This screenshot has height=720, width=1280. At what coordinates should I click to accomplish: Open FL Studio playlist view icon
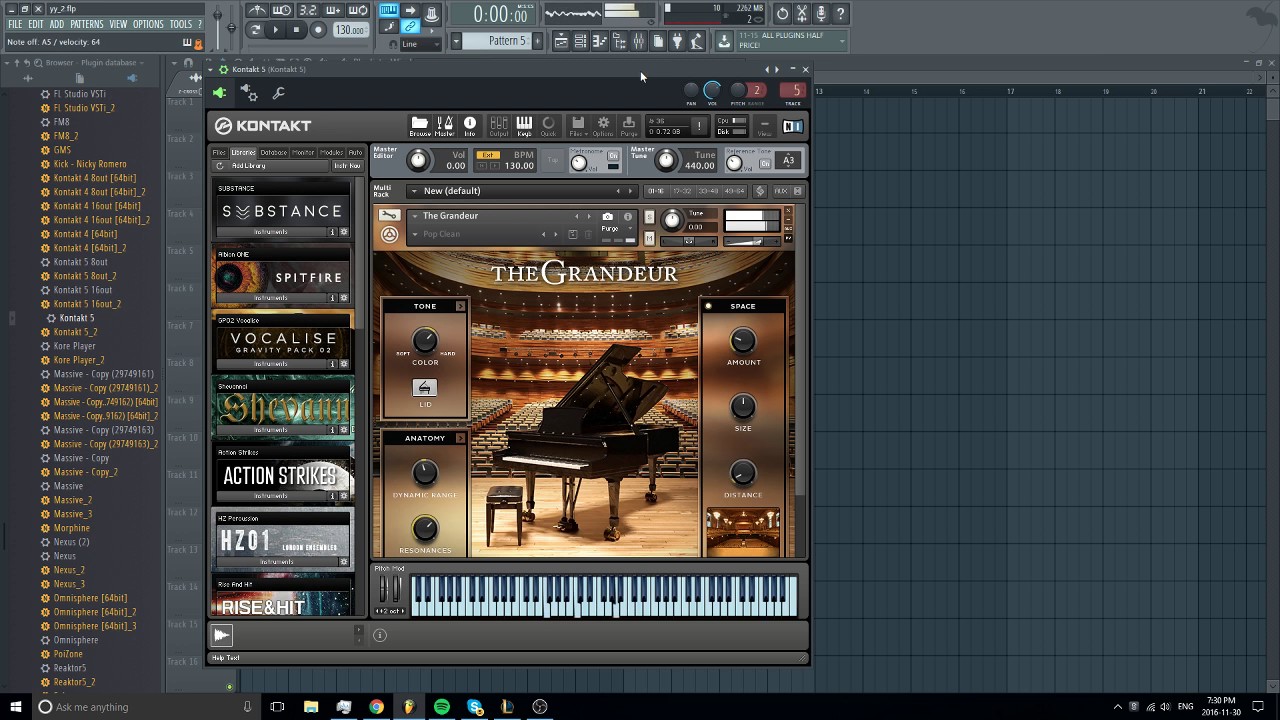tap(561, 41)
